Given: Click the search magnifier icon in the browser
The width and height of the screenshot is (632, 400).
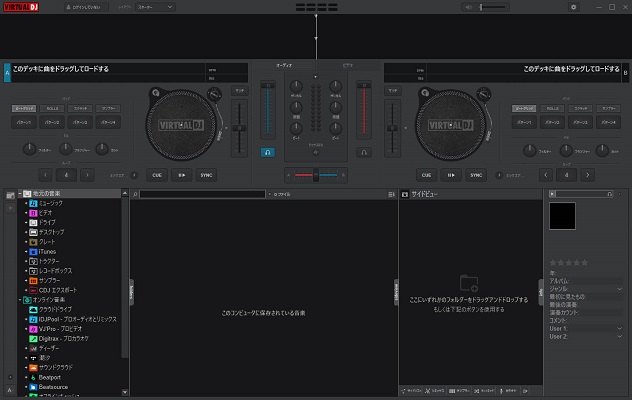Looking at the screenshot, I should 135,194.
